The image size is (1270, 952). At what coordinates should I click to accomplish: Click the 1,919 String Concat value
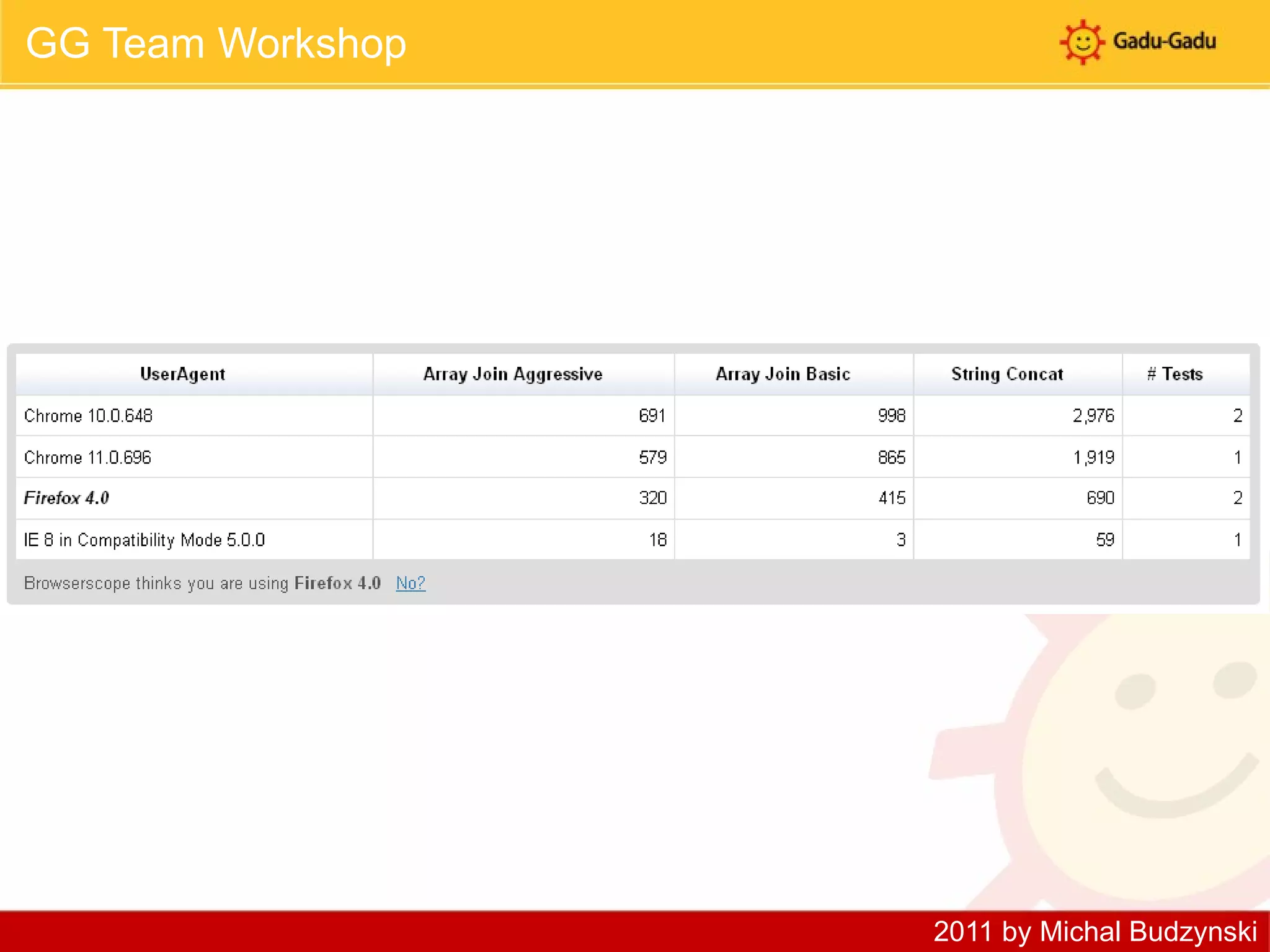[1093, 457]
